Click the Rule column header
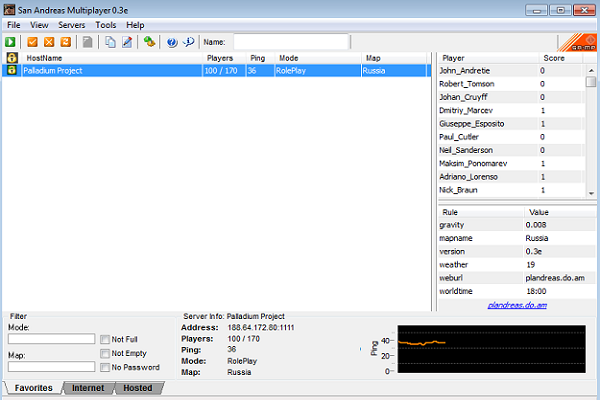 click(x=481, y=212)
